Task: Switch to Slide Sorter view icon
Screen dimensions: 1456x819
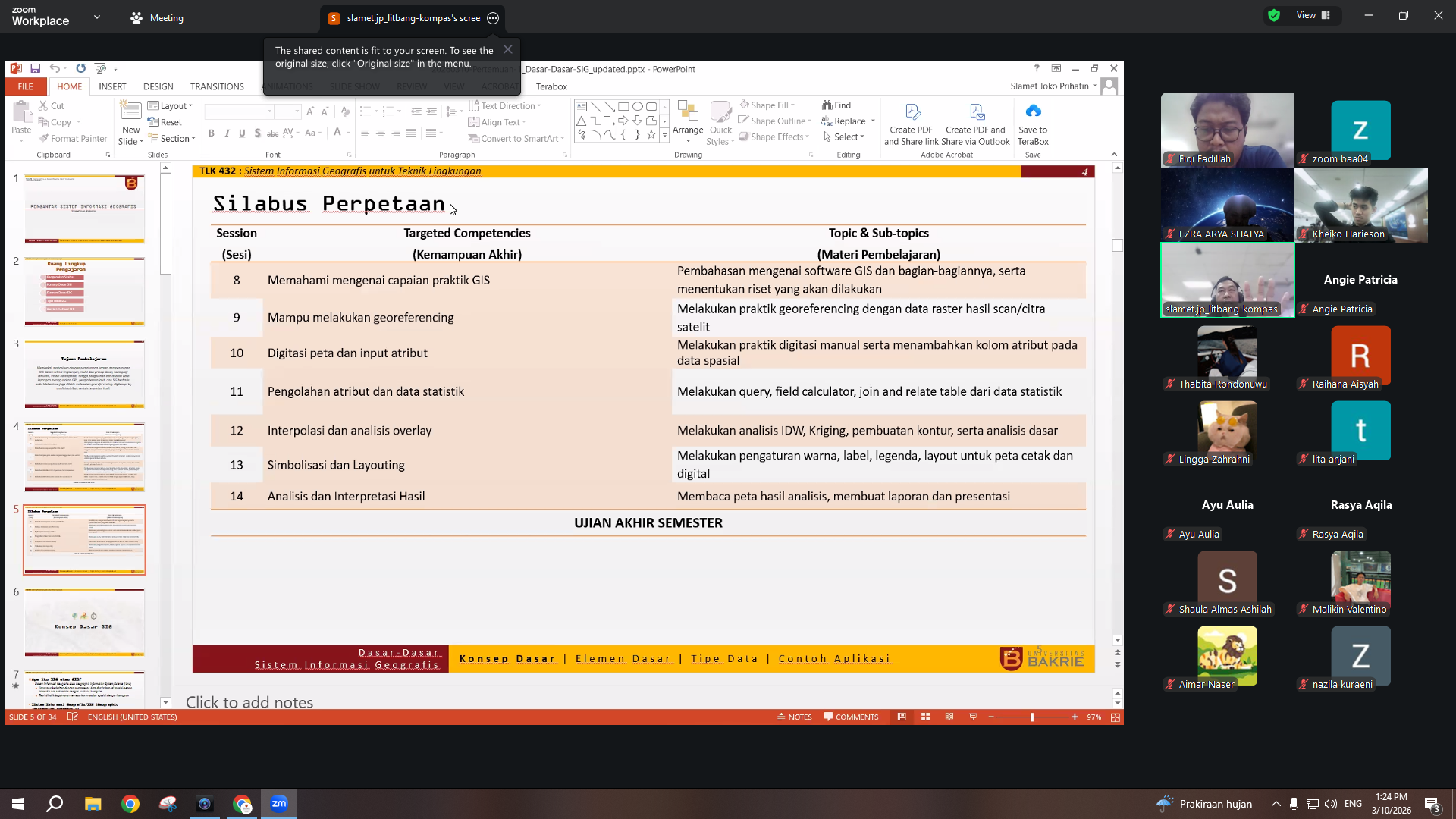Action: pos(925,717)
